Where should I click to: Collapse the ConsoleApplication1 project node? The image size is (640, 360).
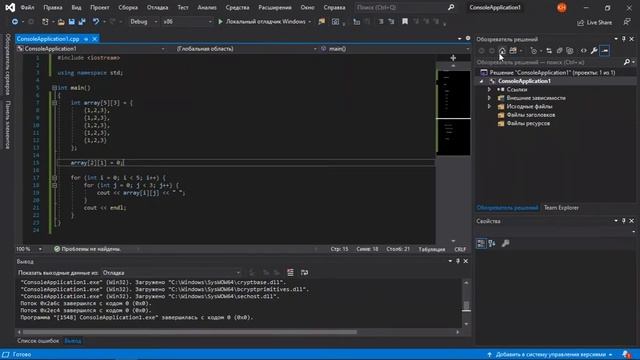482,81
